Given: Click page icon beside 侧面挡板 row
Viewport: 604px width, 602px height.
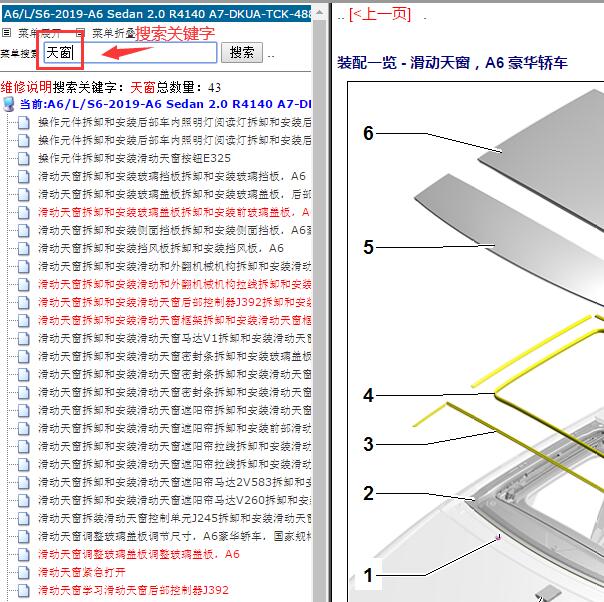Looking at the screenshot, I should 23,230.
